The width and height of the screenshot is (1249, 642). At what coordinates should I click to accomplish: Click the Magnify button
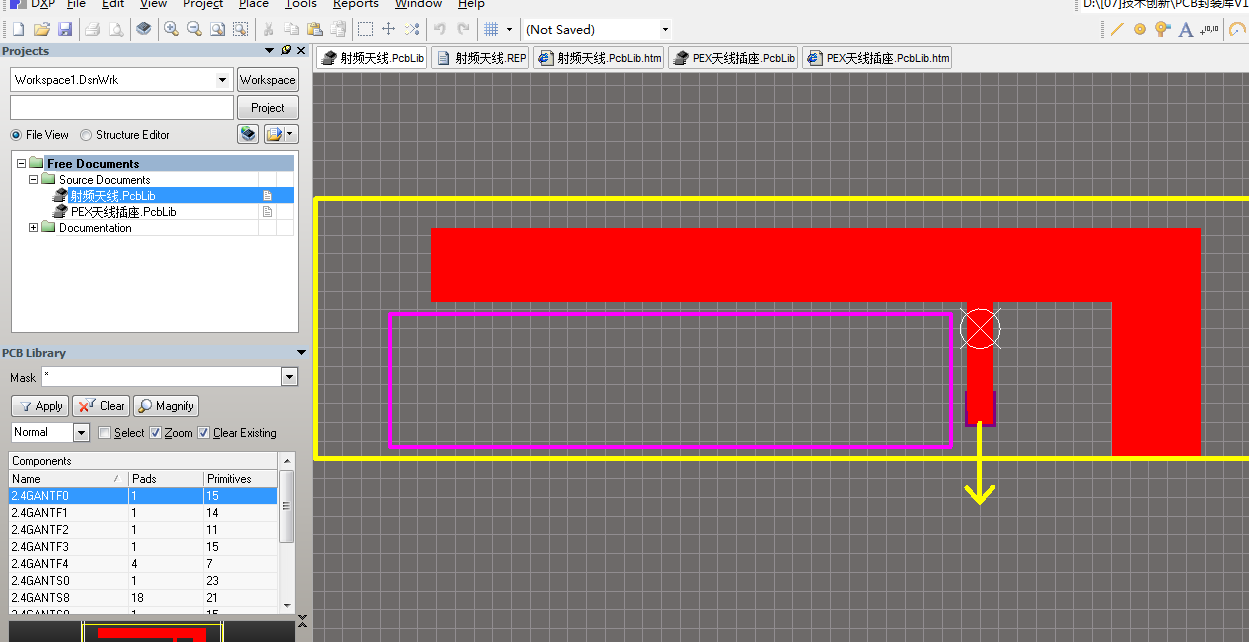[166, 406]
